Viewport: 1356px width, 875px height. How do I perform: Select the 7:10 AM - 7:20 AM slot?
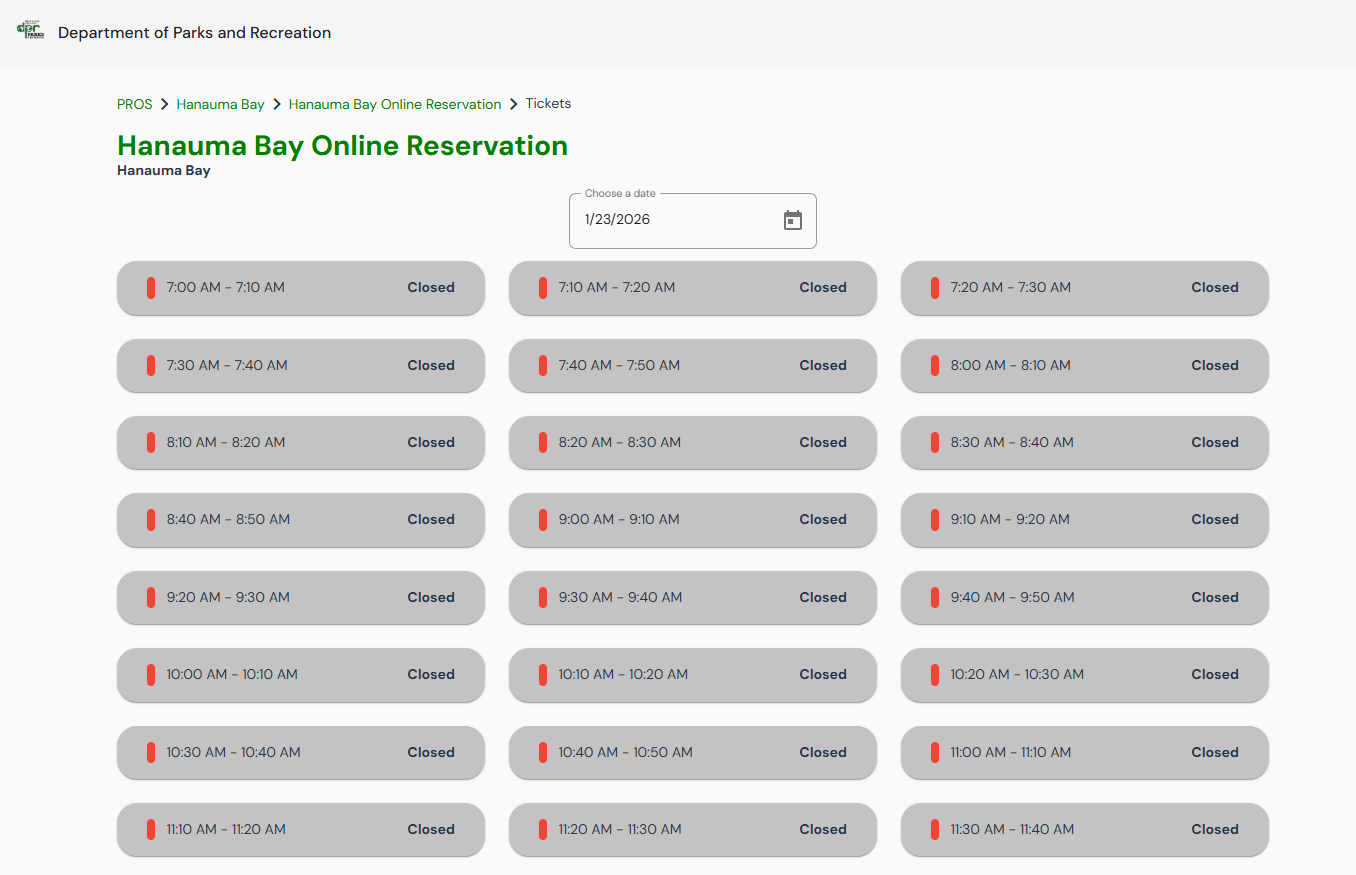(x=692, y=288)
